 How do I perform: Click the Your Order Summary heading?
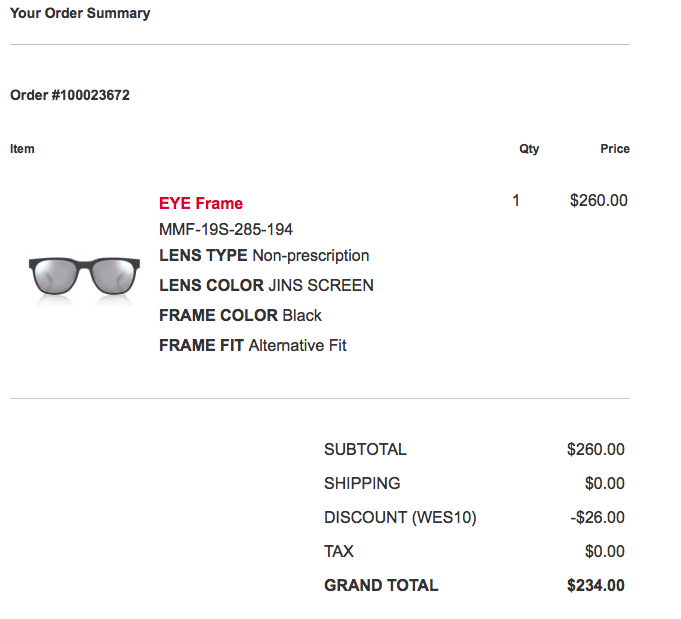[x=80, y=14]
